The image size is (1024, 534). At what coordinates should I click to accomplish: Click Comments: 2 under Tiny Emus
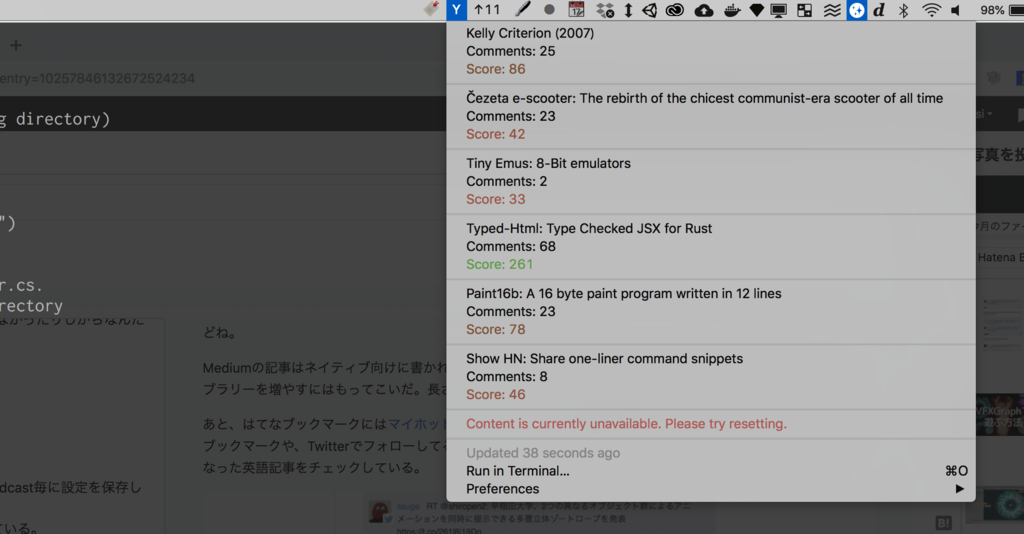point(506,181)
